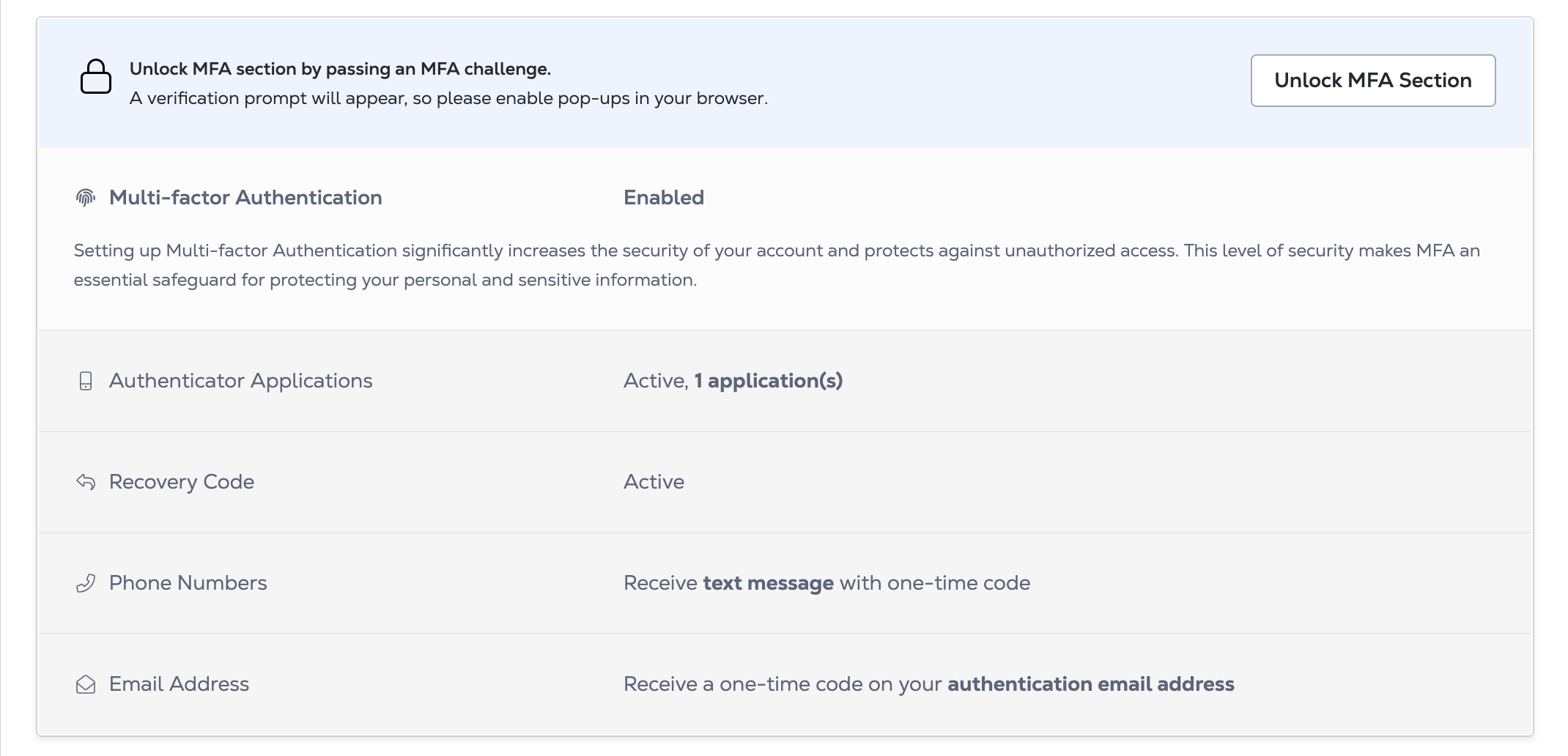Click the Enabled status text
The image size is (1568, 756).
(x=664, y=198)
